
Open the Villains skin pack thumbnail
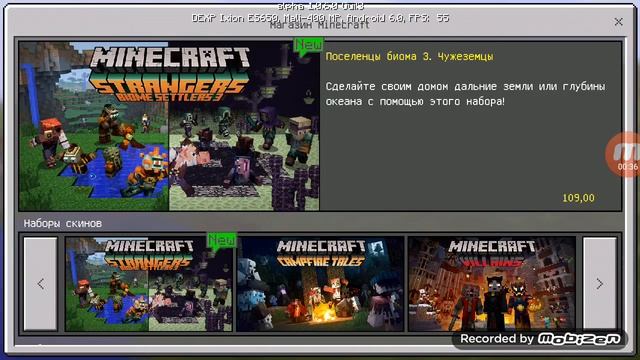[492, 284]
